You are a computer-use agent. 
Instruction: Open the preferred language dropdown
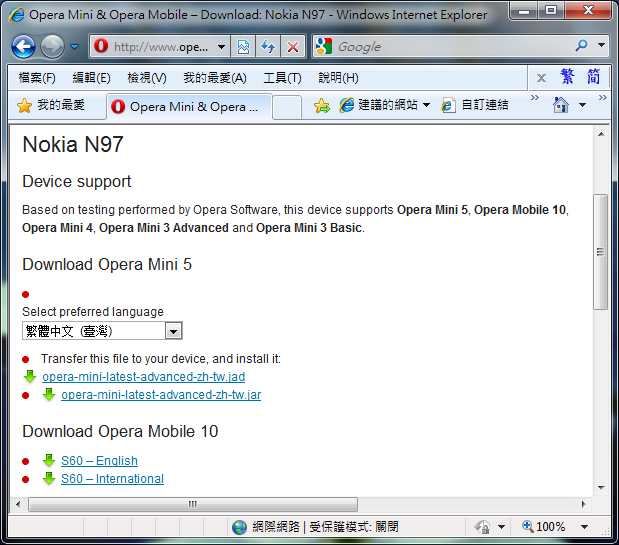coord(173,331)
